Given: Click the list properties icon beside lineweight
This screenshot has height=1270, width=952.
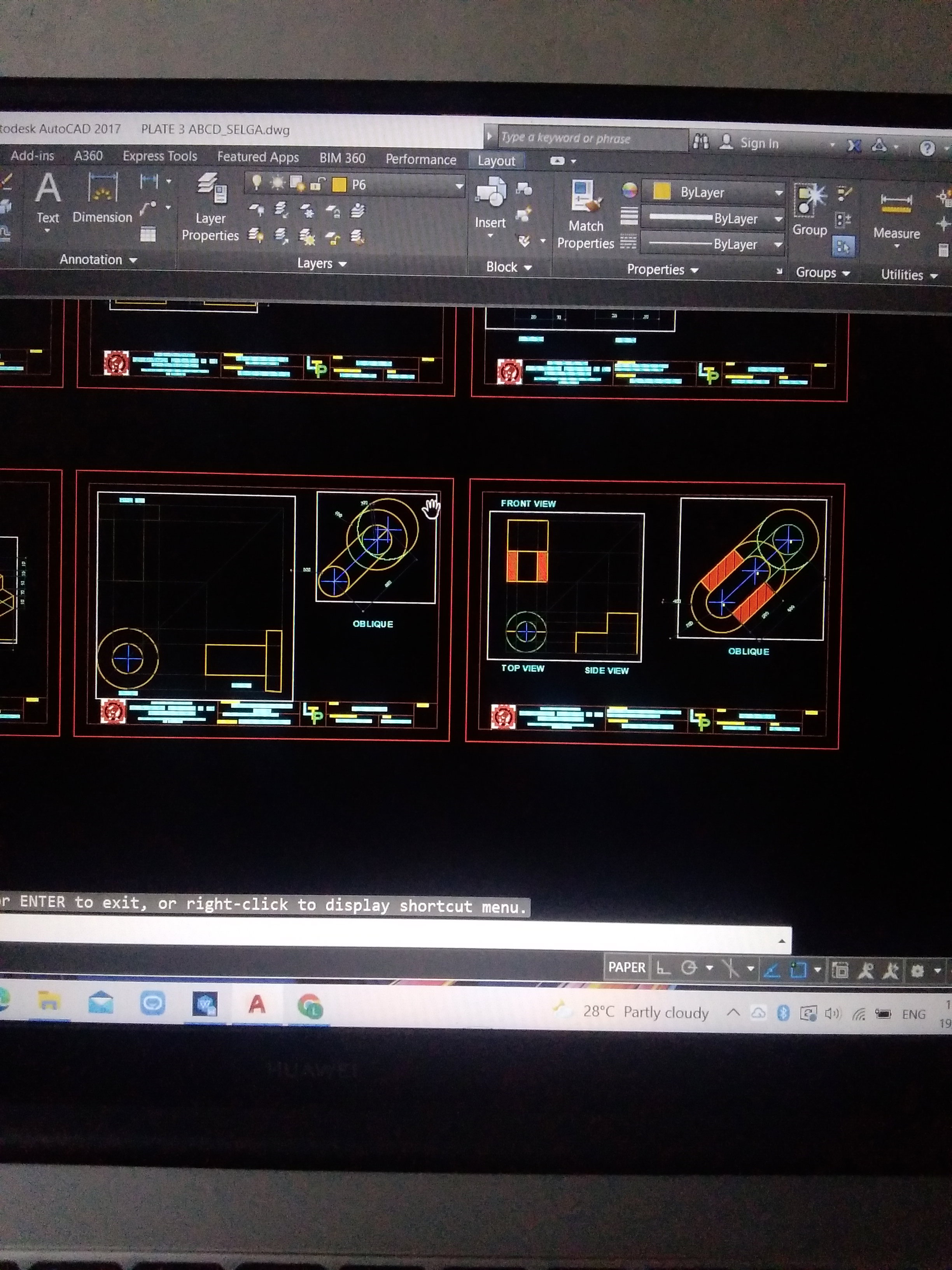Looking at the screenshot, I should tap(629, 216).
